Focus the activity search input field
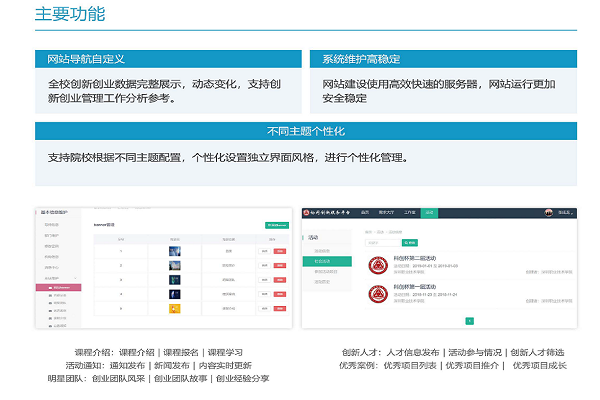Image resolution: width=600 pixels, height=400 pixels. pos(383,243)
